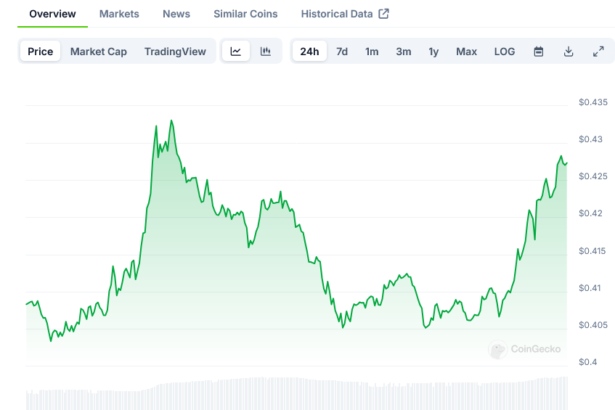Select the Price chart toggle
The image size is (615, 410).
tap(41, 52)
